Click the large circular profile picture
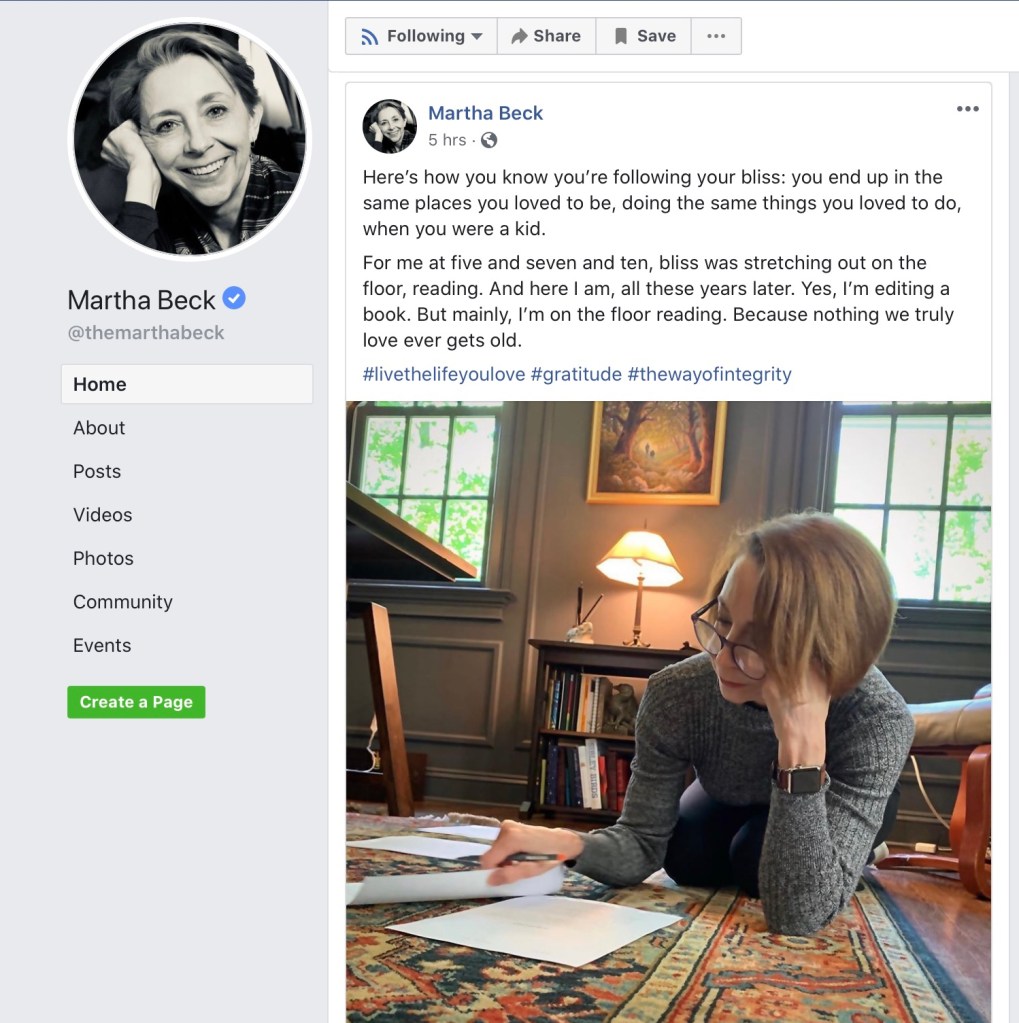This screenshot has width=1019, height=1023. [x=190, y=138]
